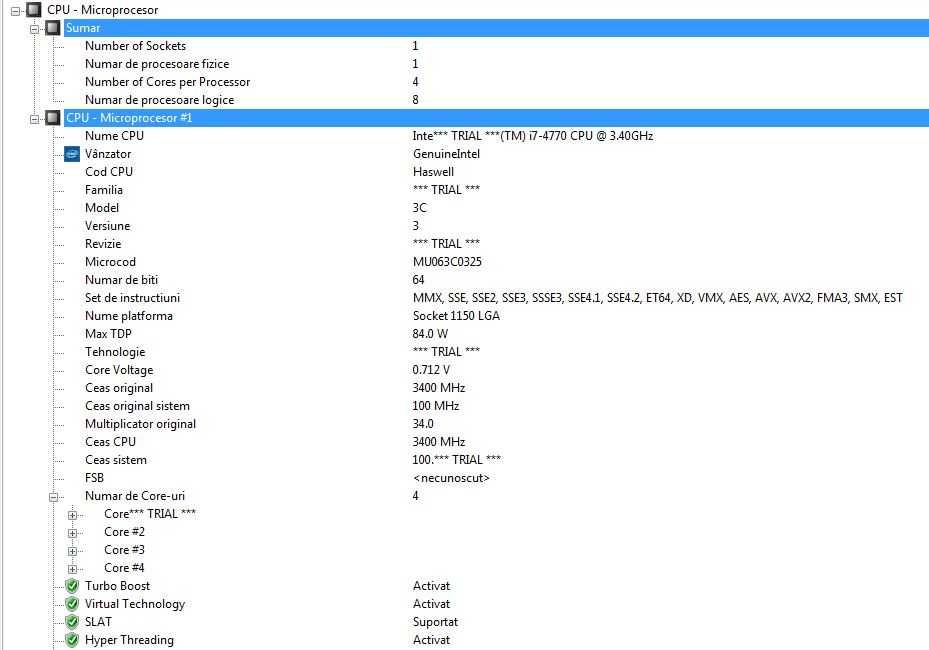Select the Core Voltage label

click(119, 370)
